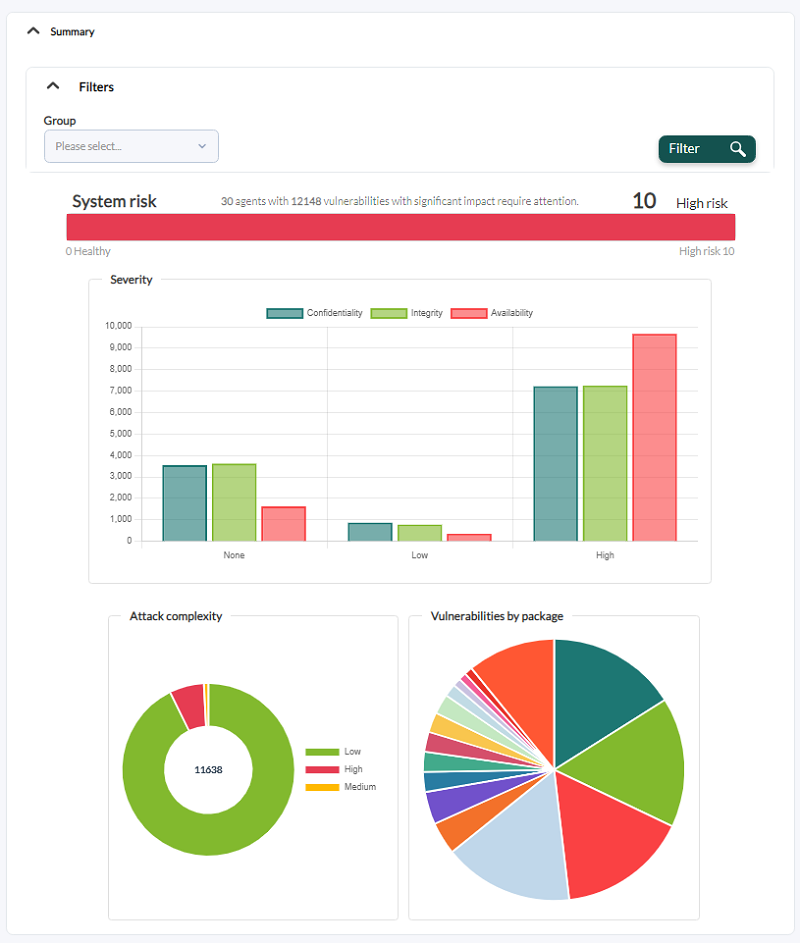The height and width of the screenshot is (943, 800).
Task: Click the '0 Healthy' label
Action: click(x=88, y=251)
